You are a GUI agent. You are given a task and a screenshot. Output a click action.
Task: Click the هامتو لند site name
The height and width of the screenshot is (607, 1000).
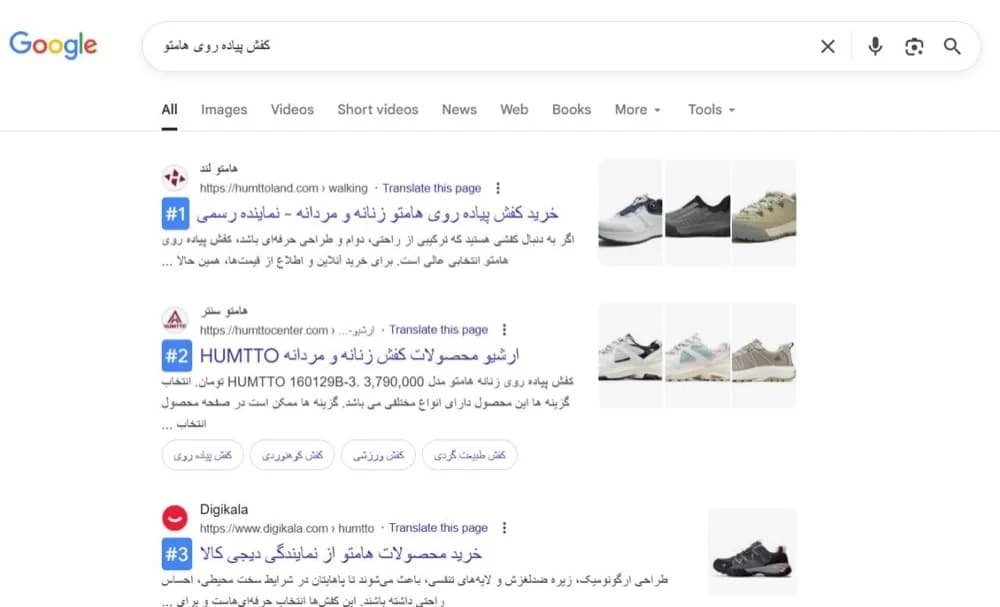219,169
